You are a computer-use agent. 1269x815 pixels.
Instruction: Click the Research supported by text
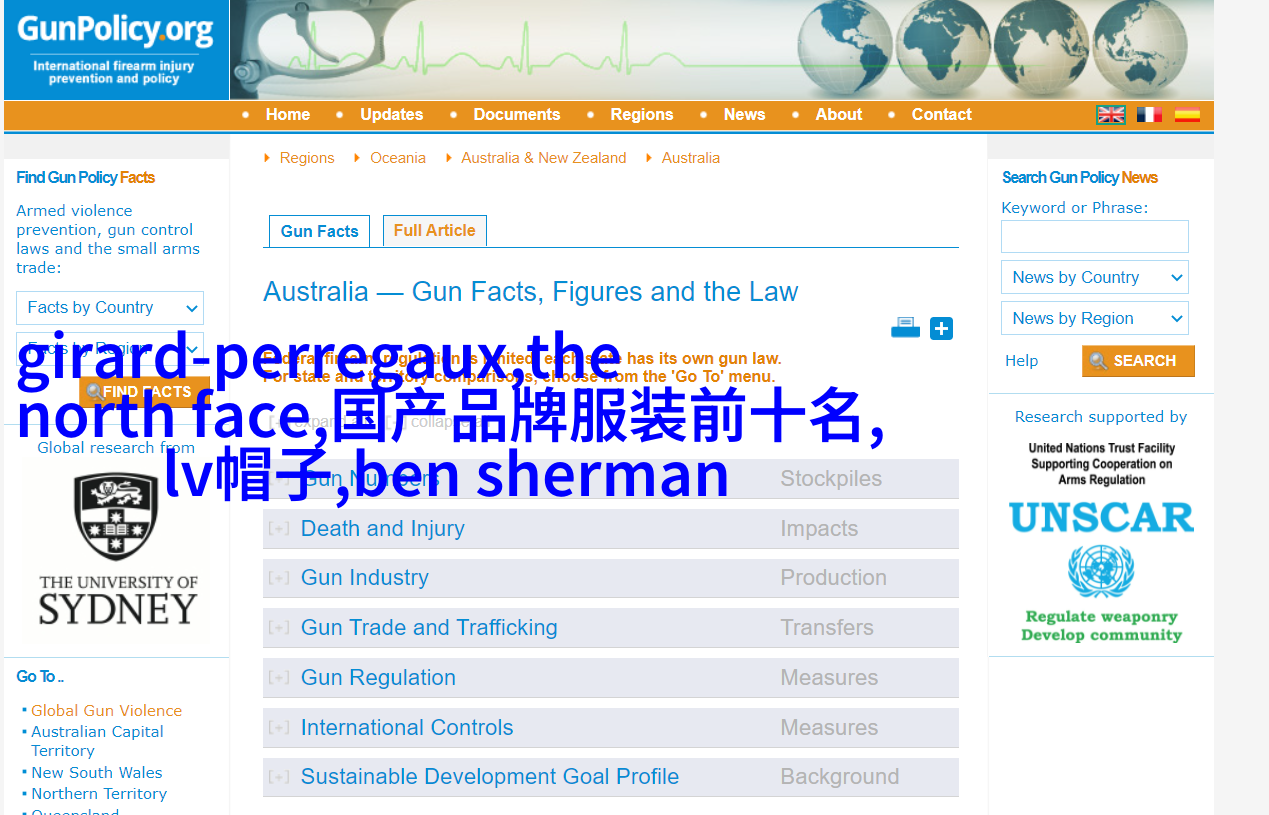tap(1101, 417)
